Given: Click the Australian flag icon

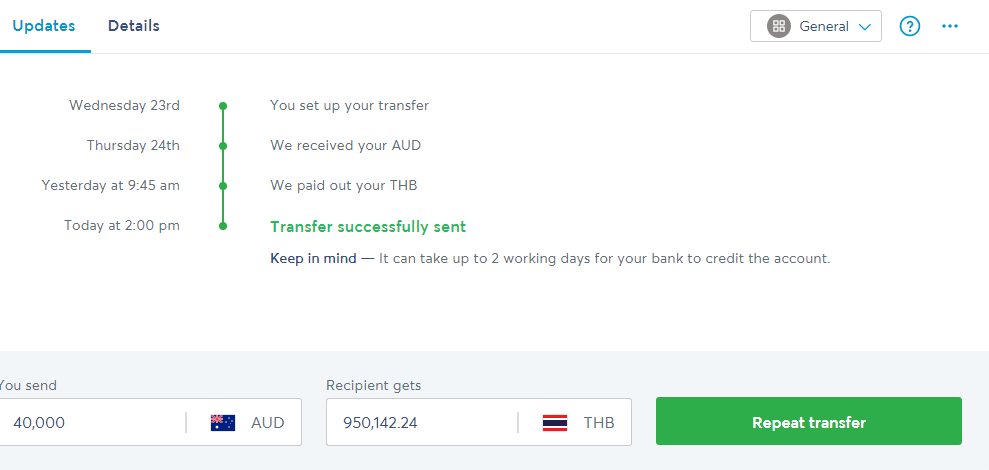Looking at the screenshot, I should tap(223, 423).
